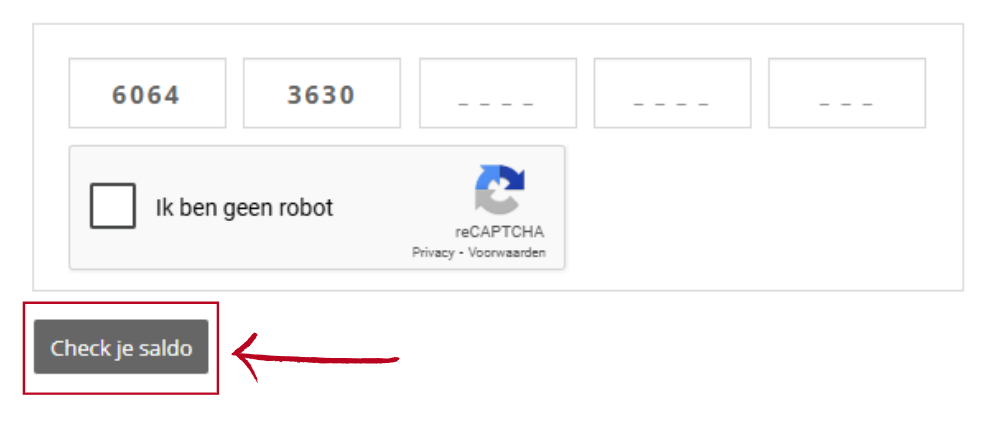The width and height of the screenshot is (998, 426).
Task: Click the red hand-drawn arrow annotation
Action: click(x=315, y=357)
